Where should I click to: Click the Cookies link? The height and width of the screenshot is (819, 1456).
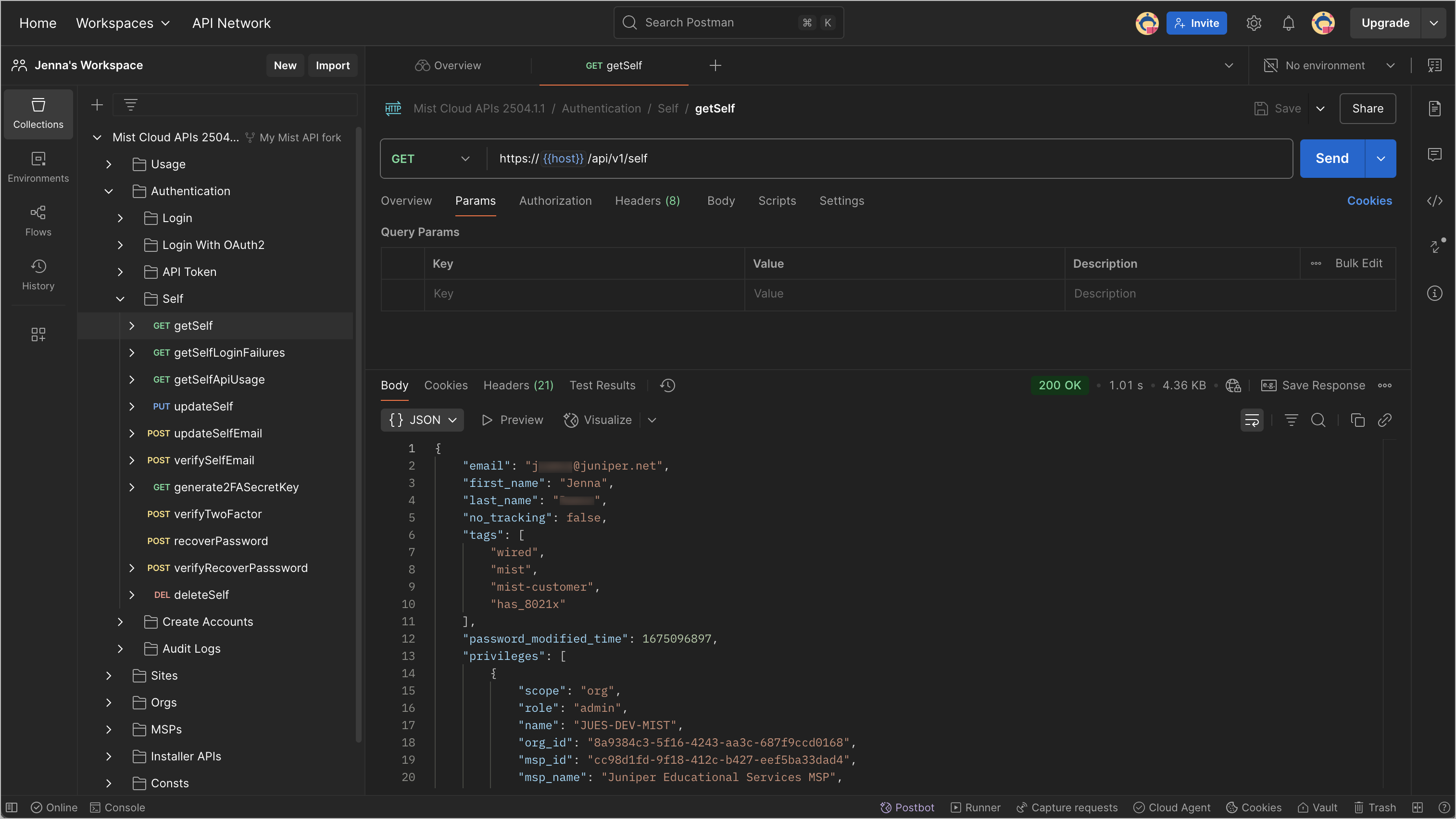(1369, 201)
